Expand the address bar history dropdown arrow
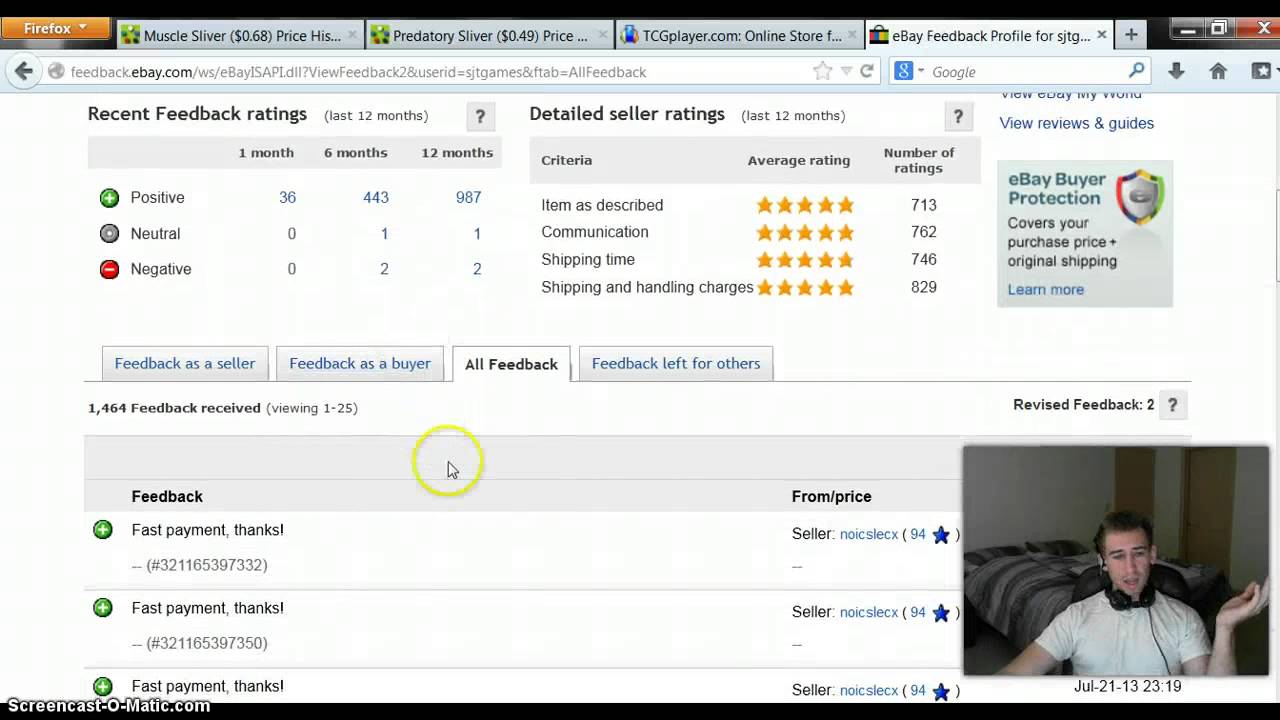The image size is (1280, 720). (x=846, y=72)
